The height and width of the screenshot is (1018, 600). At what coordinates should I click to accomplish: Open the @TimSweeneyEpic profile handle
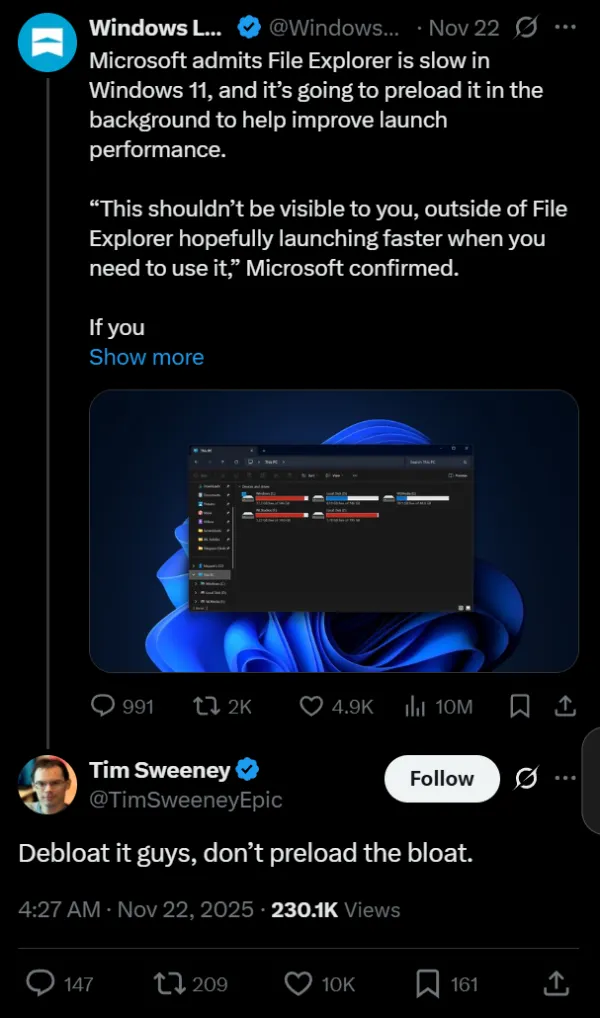pyautogui.click(x=186, y=800)
